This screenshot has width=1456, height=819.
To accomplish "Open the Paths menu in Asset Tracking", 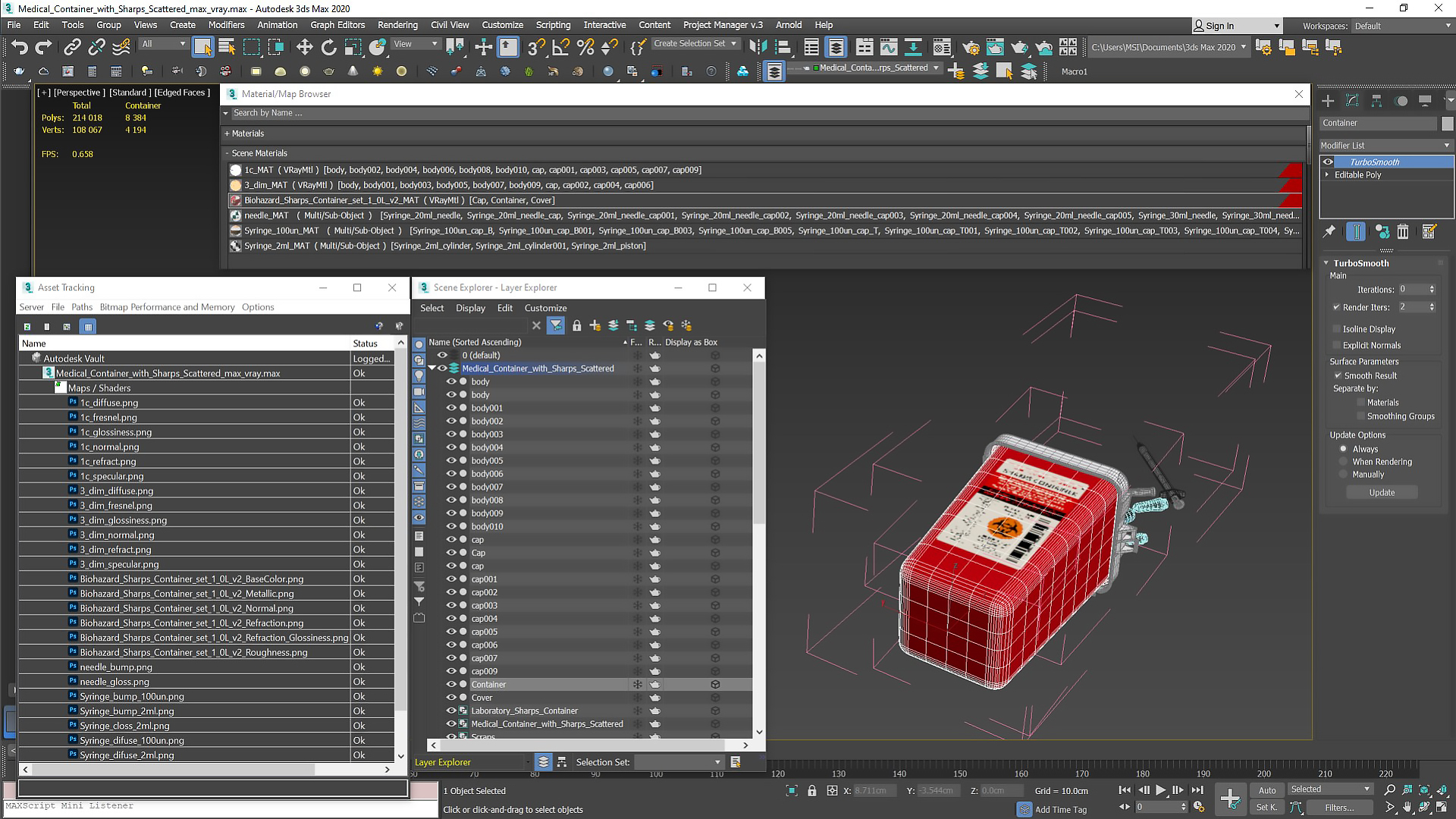I will tap(82, 307).
